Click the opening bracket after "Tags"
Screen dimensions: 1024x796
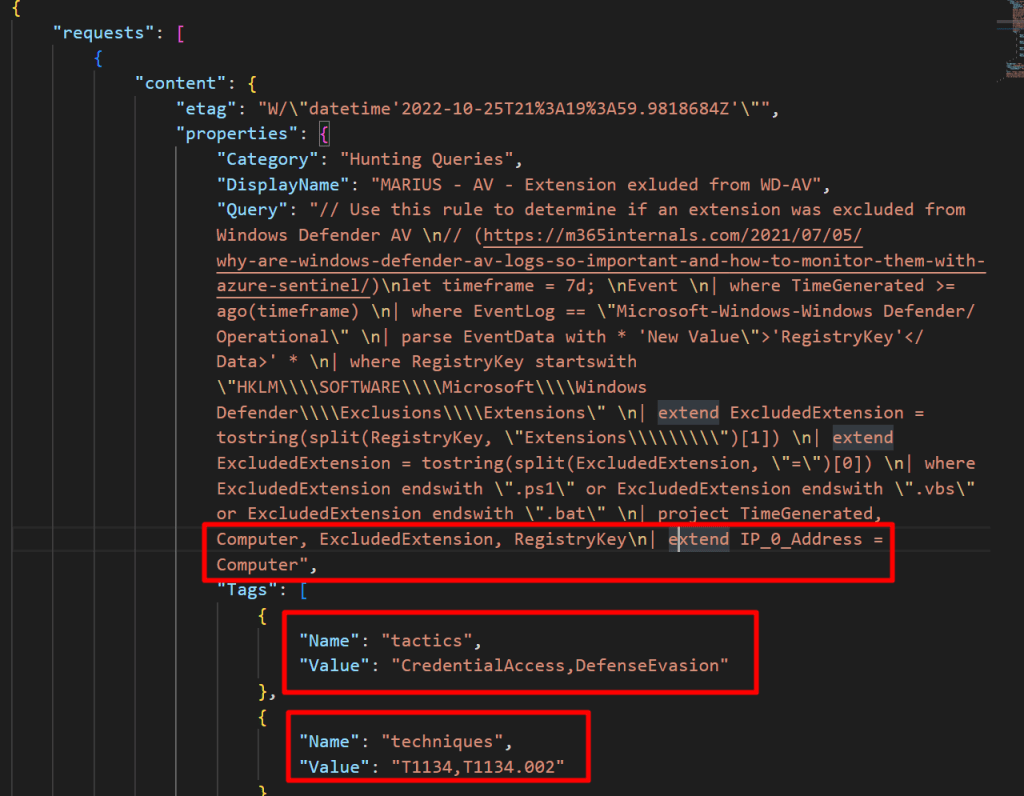pos(303,589)
